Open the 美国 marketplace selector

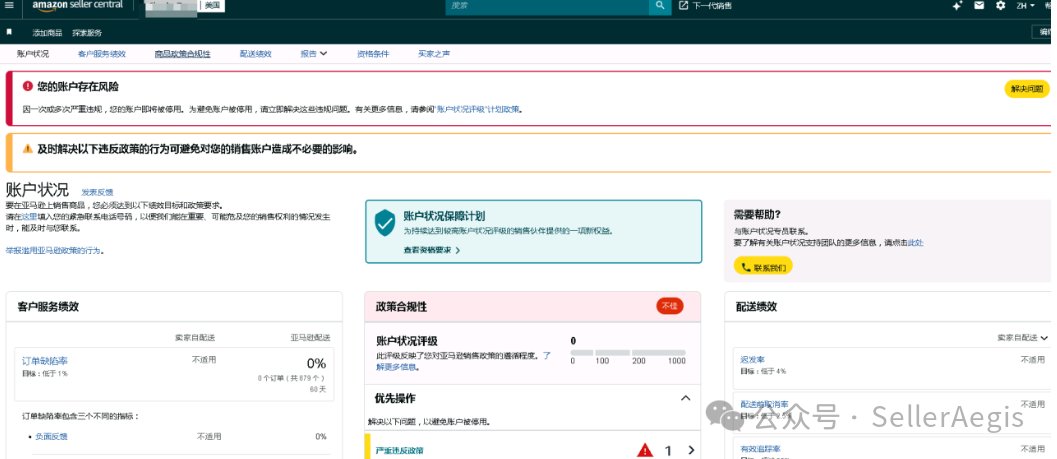click(x=214, y=5)
